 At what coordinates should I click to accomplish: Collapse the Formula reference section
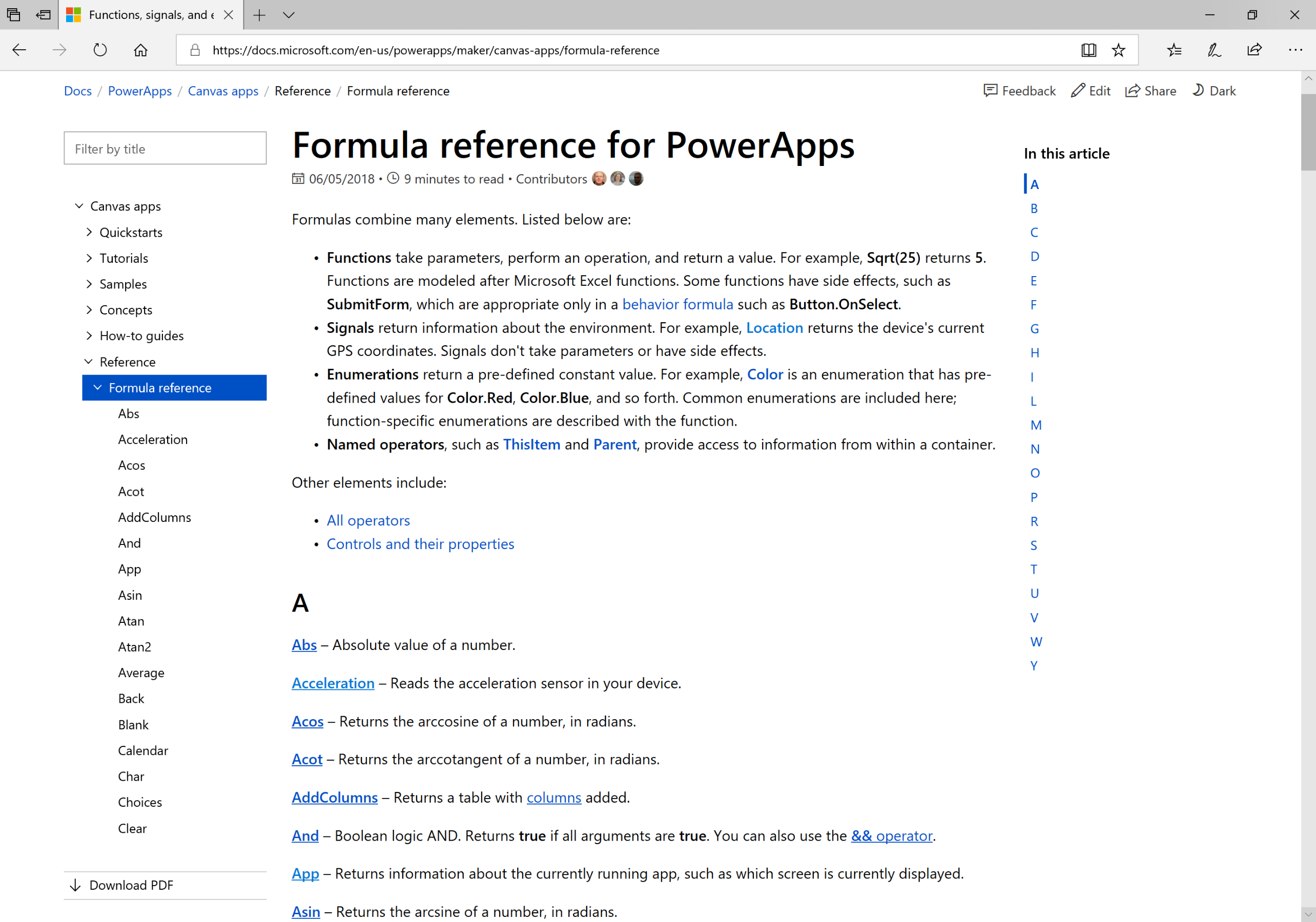tap(97, 388)
